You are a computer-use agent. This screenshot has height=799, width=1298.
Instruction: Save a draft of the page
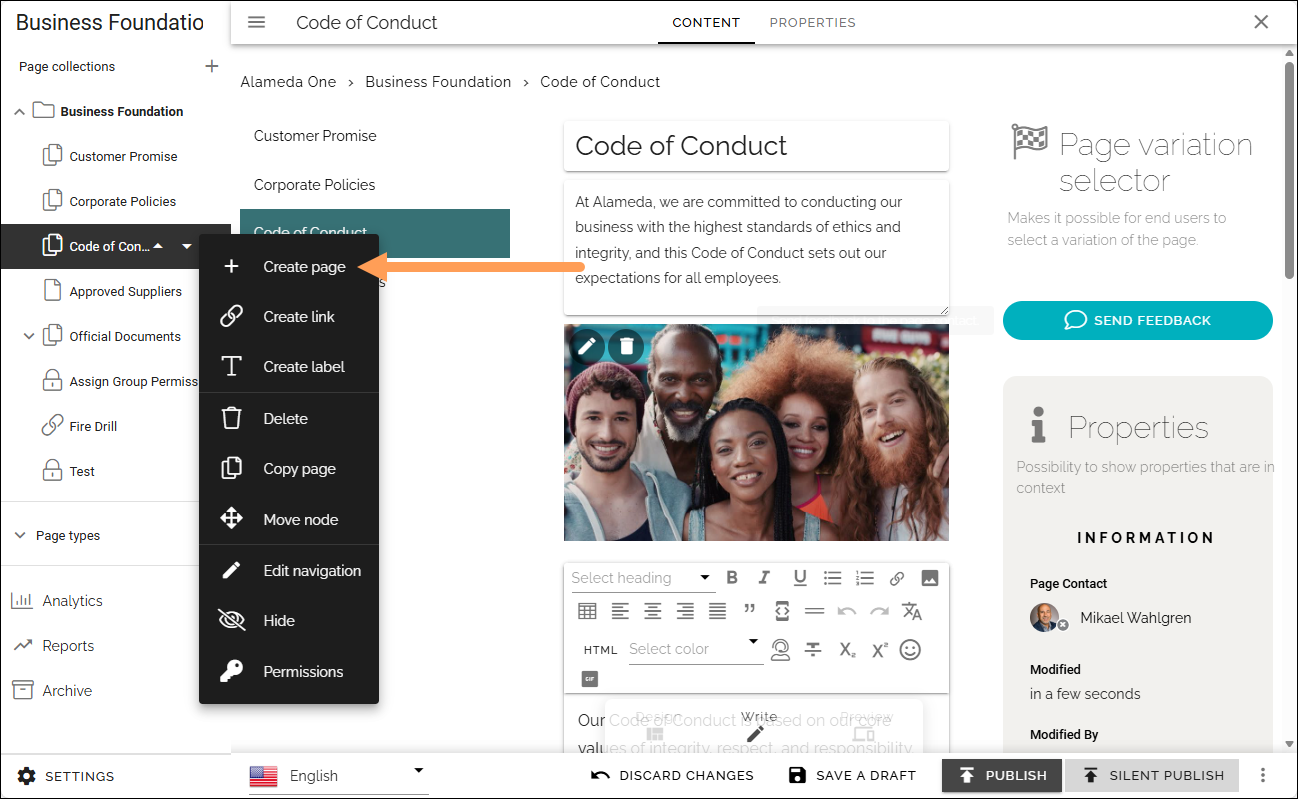[852, 775]
